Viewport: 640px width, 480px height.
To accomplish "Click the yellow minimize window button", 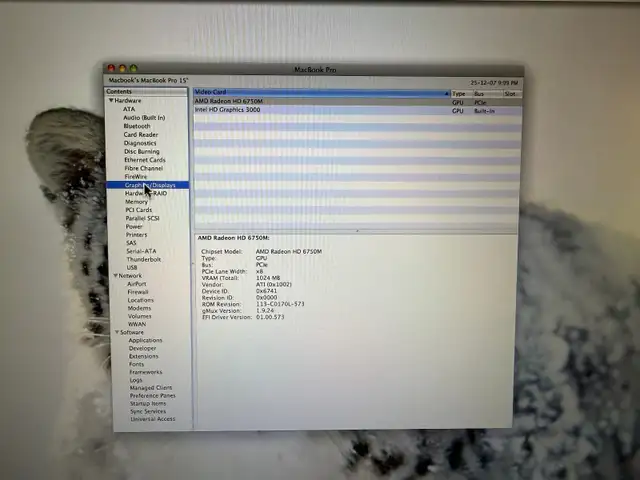I will (x=122, y=68).
